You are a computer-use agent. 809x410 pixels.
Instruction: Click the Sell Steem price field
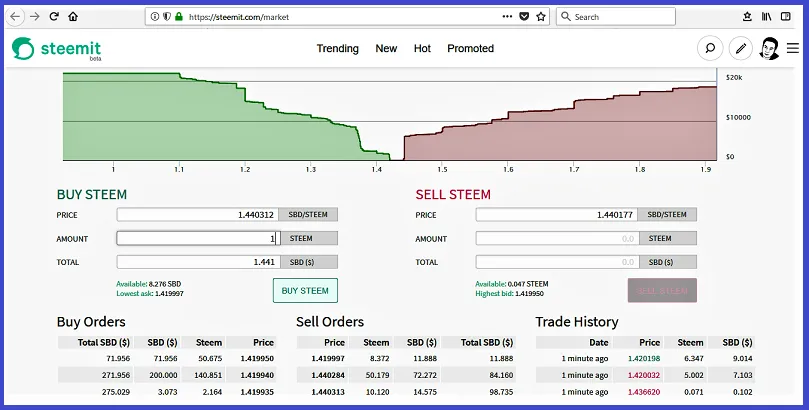pyautogui.click(x=556, y=215)
